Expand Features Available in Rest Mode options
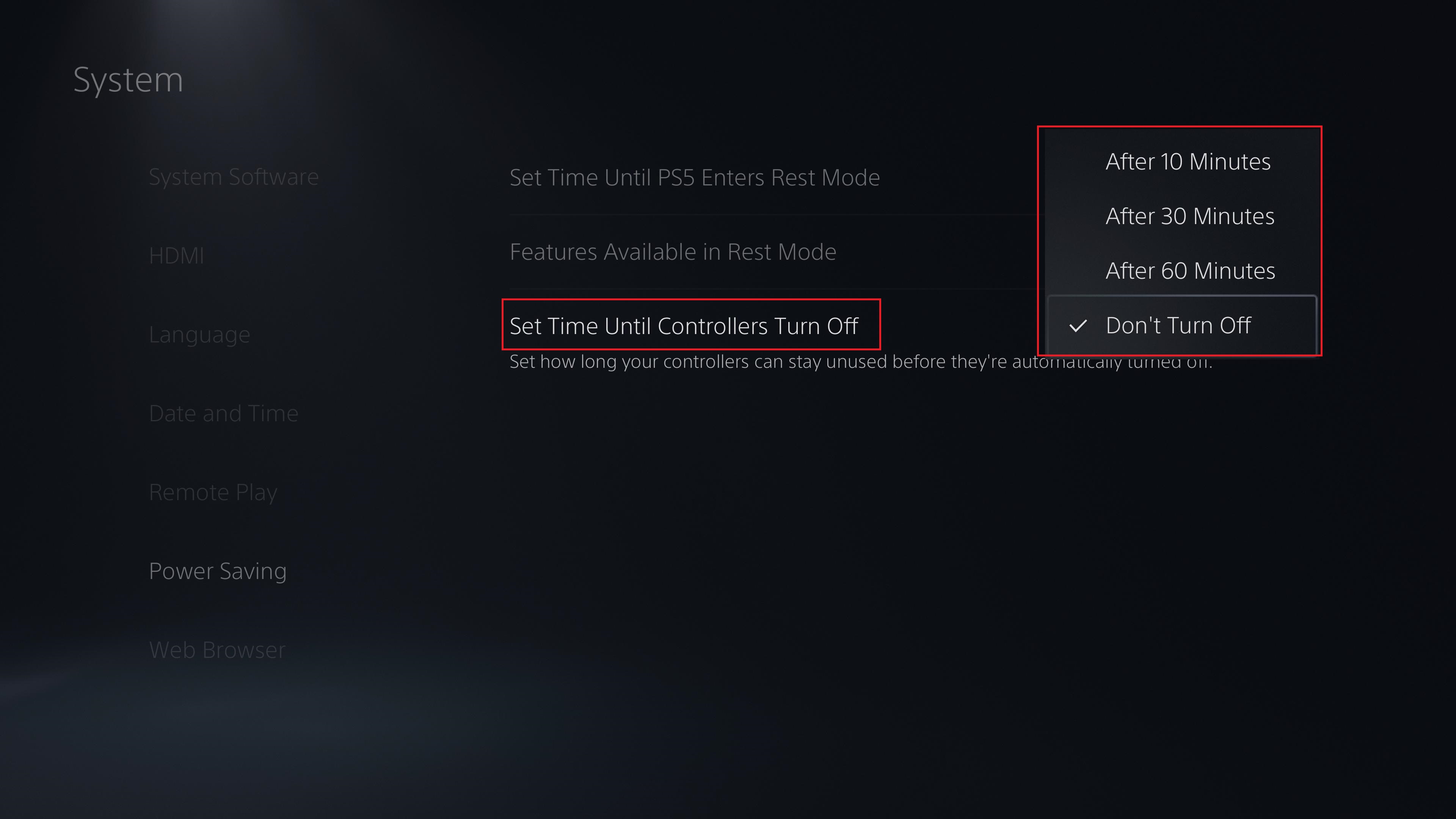This screenshot has height=819, width=1456. pyautogui.click(x=672, y=251)
